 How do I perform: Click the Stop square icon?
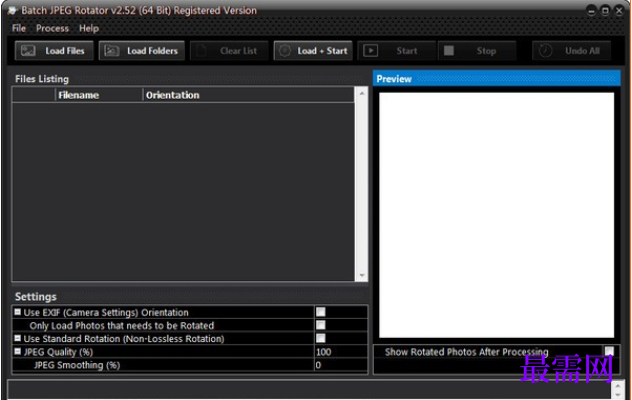(x=449, y=50)
